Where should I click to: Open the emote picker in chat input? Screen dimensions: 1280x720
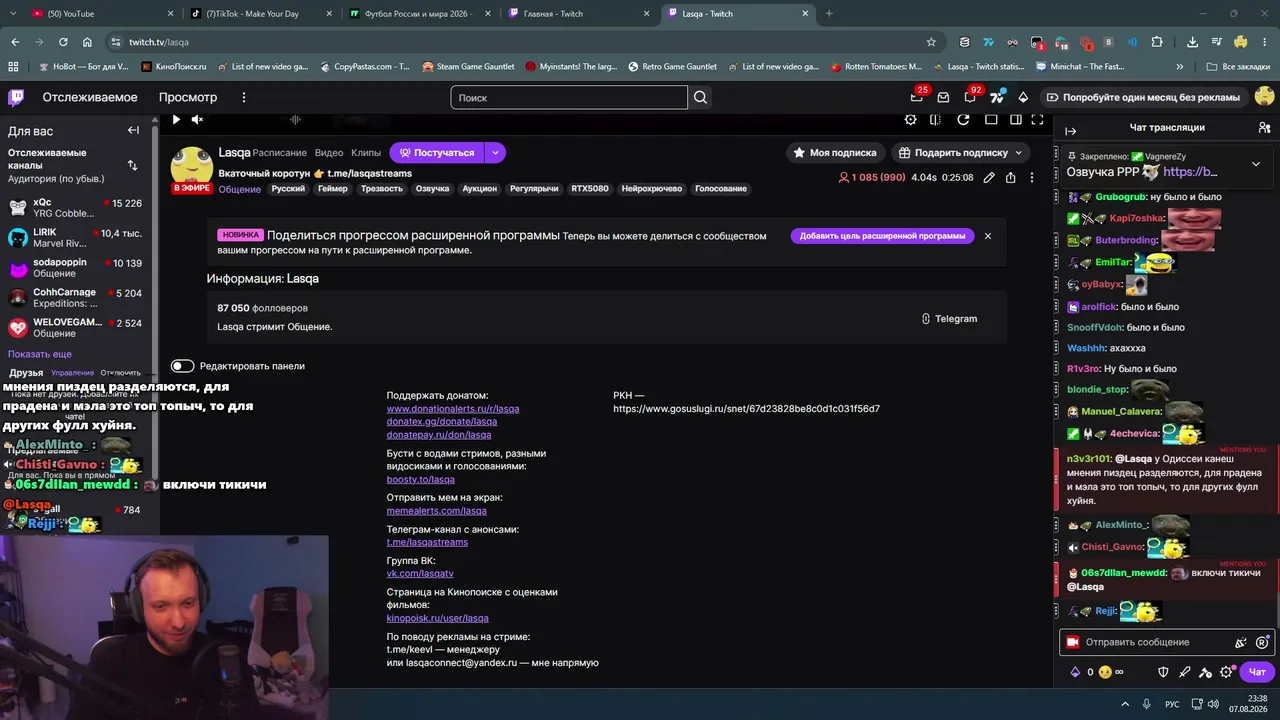click(x=1262, y=642)
